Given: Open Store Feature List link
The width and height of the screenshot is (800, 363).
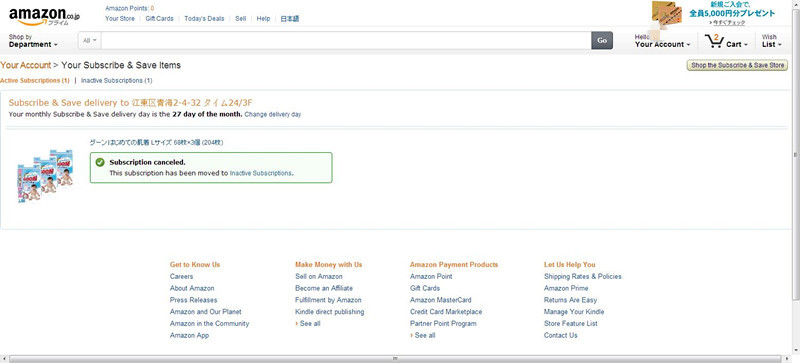Looking at the screenshot, I should [x=570, y=323].
